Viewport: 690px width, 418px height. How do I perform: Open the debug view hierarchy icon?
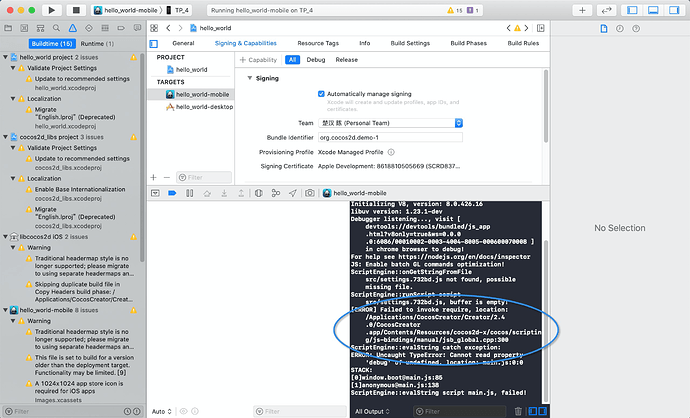pyautogui.click(x=259, y=193)
